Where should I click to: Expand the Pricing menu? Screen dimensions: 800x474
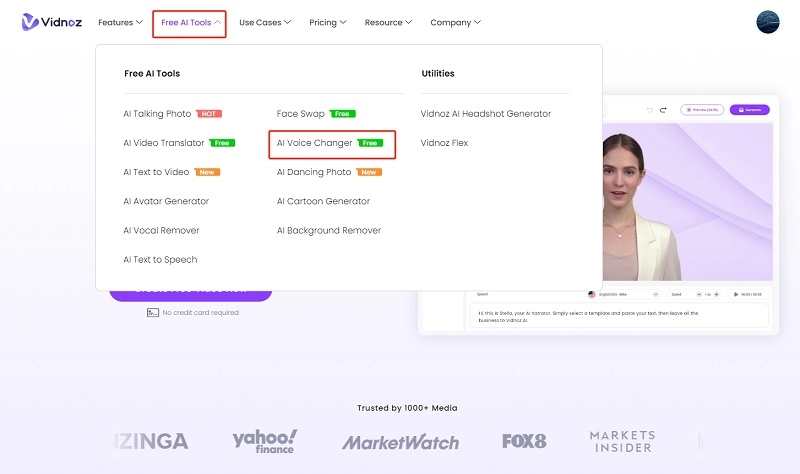pos(328,22)
